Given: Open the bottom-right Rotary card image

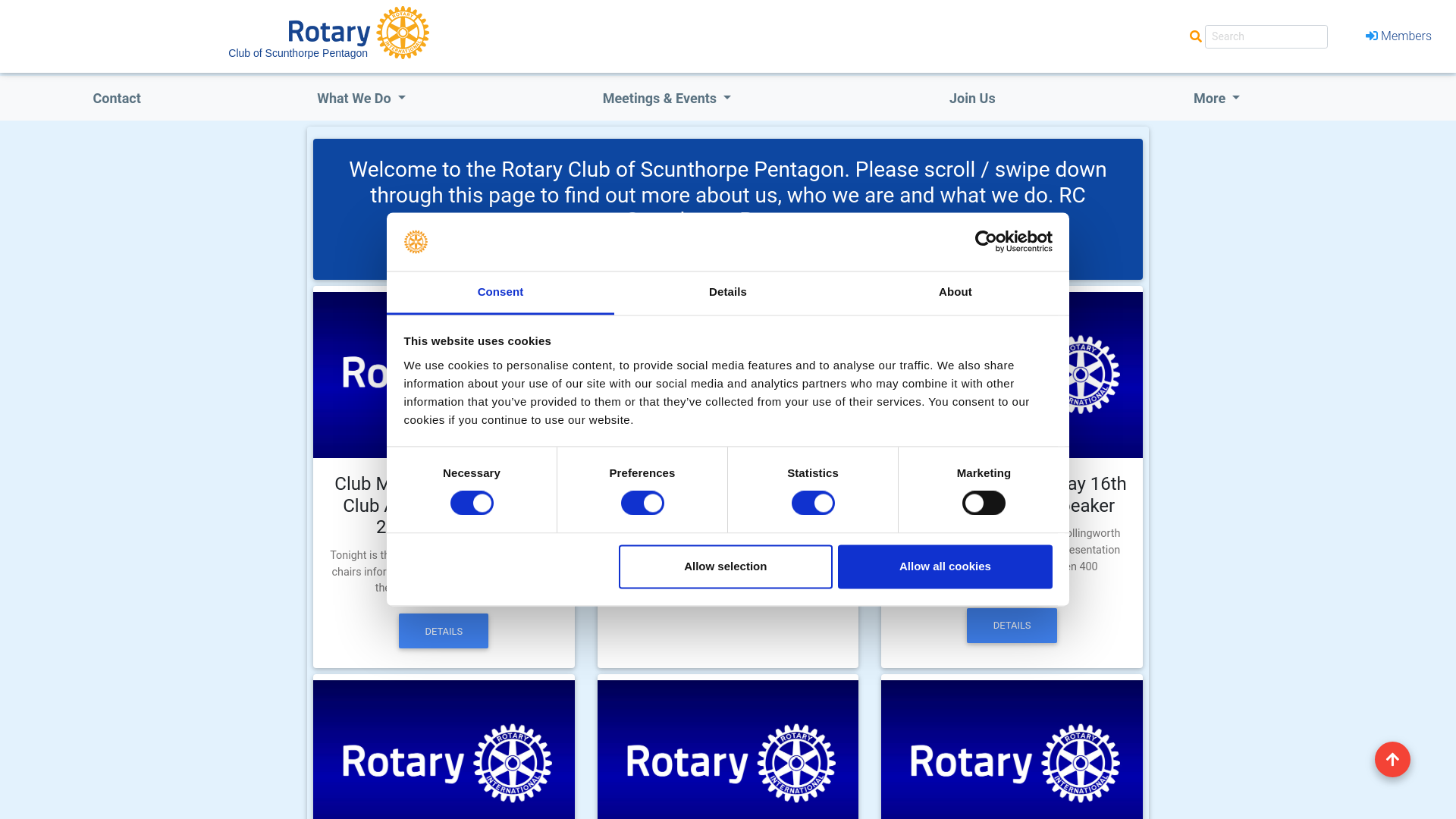Looking at the screenshot, I should [1012, 749].
